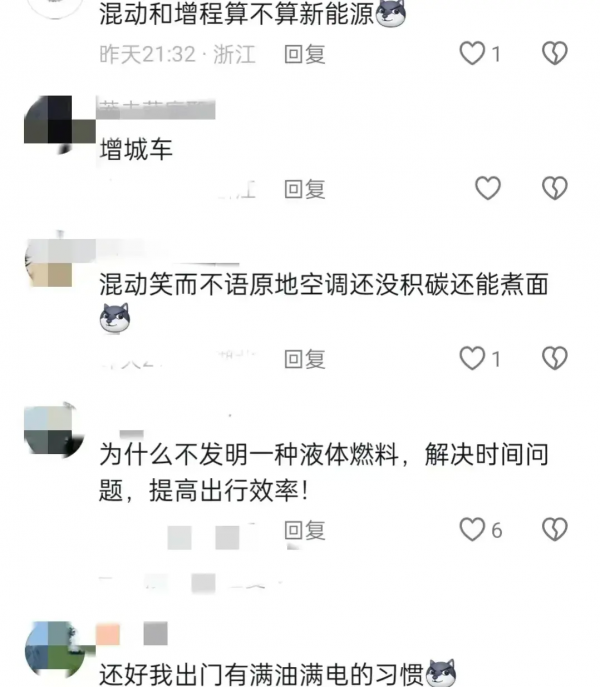Like the 增城车 comment
Viewport: 600px width, 687px height.
(x=488, y=188)
